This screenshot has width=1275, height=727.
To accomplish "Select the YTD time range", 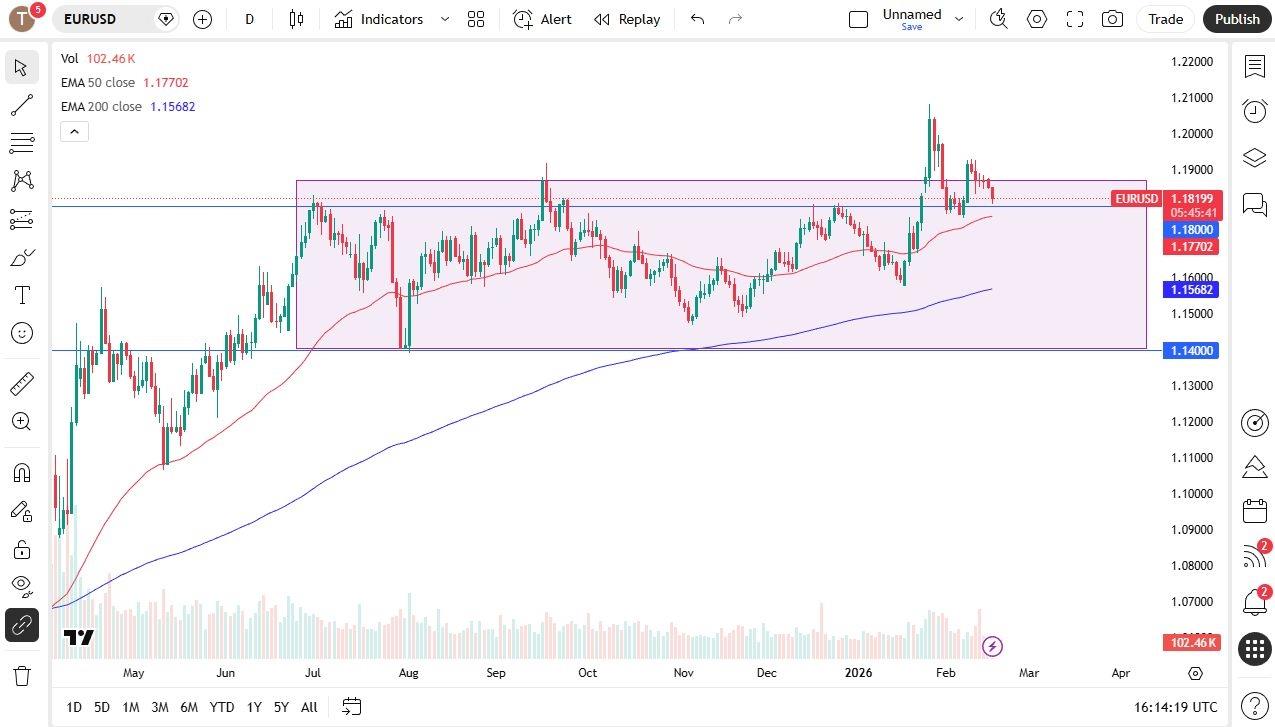I will (x=222, y=707).
